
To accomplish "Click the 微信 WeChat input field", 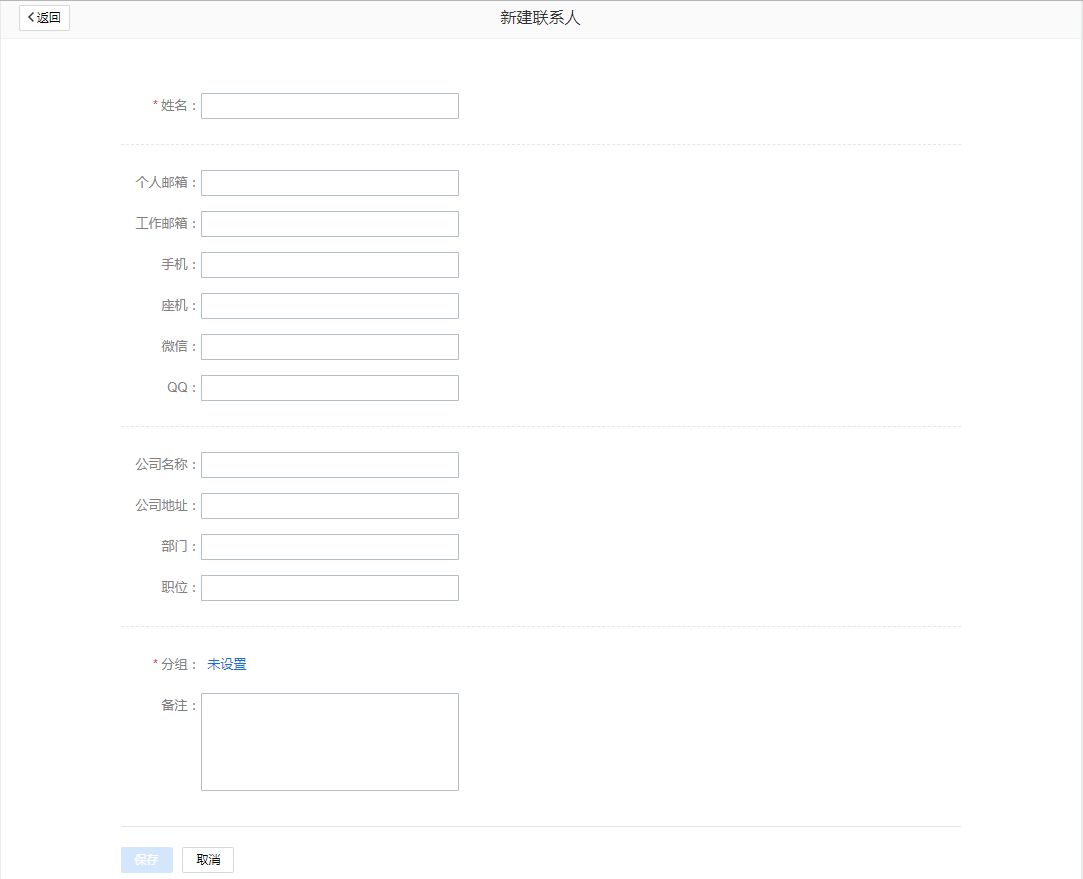I will [x=329, y=346].
